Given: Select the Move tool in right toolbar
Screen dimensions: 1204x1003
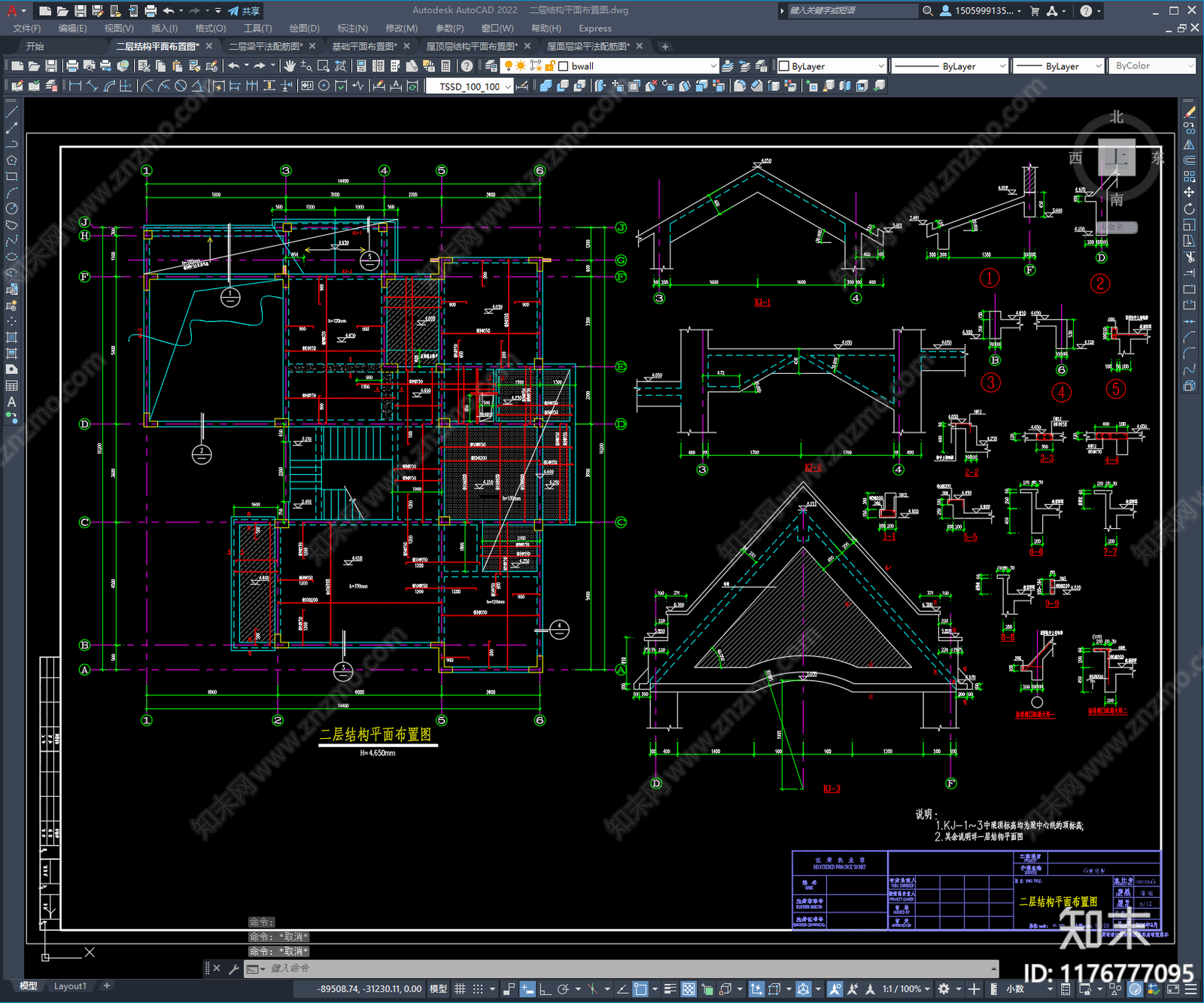Looking at the screenshot, I should click(1189, 193).
